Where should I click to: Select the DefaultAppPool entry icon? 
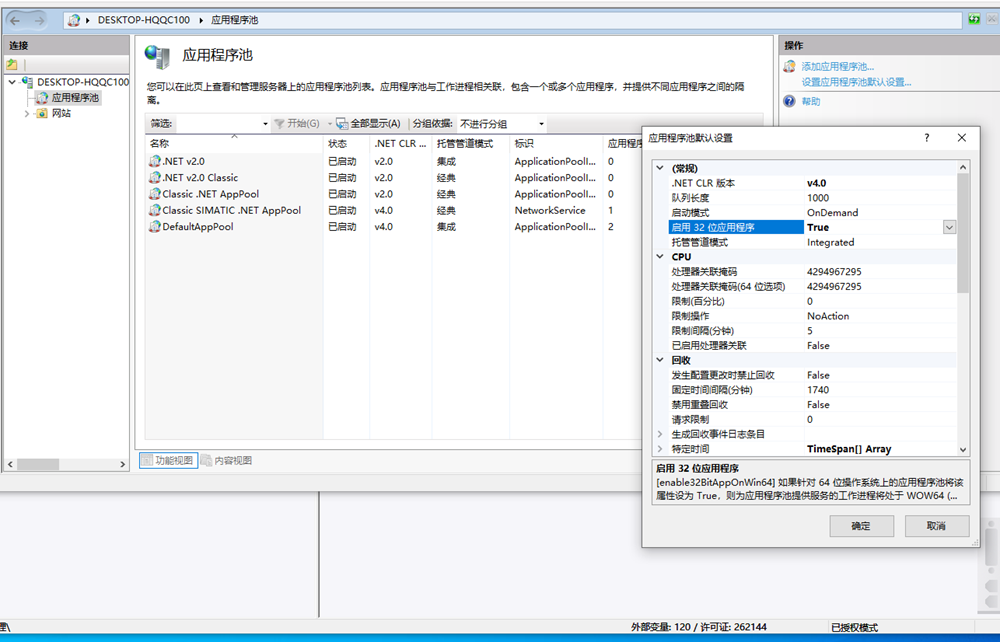(155, 227)
